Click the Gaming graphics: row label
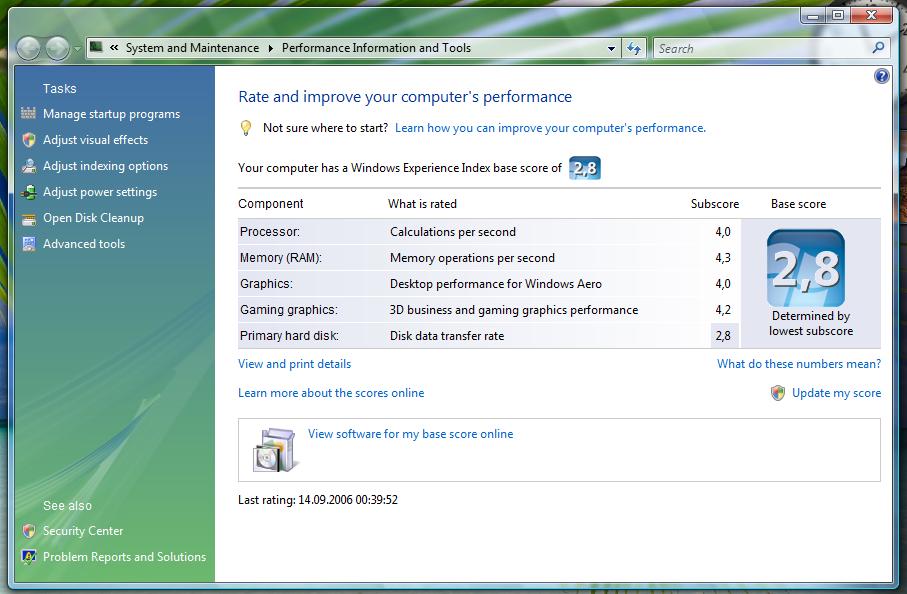This screenshot has width=907, height=594. pos(289,310)
